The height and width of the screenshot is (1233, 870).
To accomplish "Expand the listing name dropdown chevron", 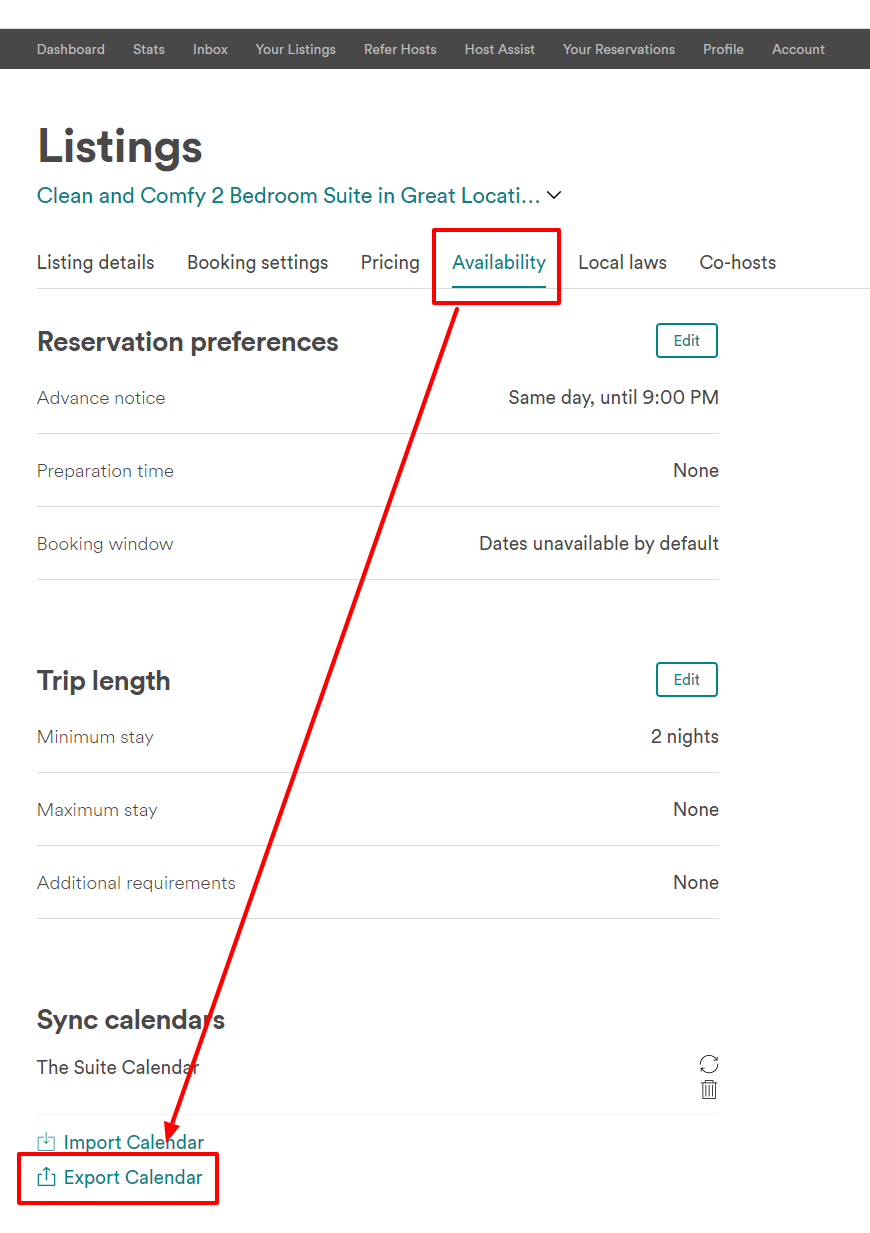I will 554,196.
